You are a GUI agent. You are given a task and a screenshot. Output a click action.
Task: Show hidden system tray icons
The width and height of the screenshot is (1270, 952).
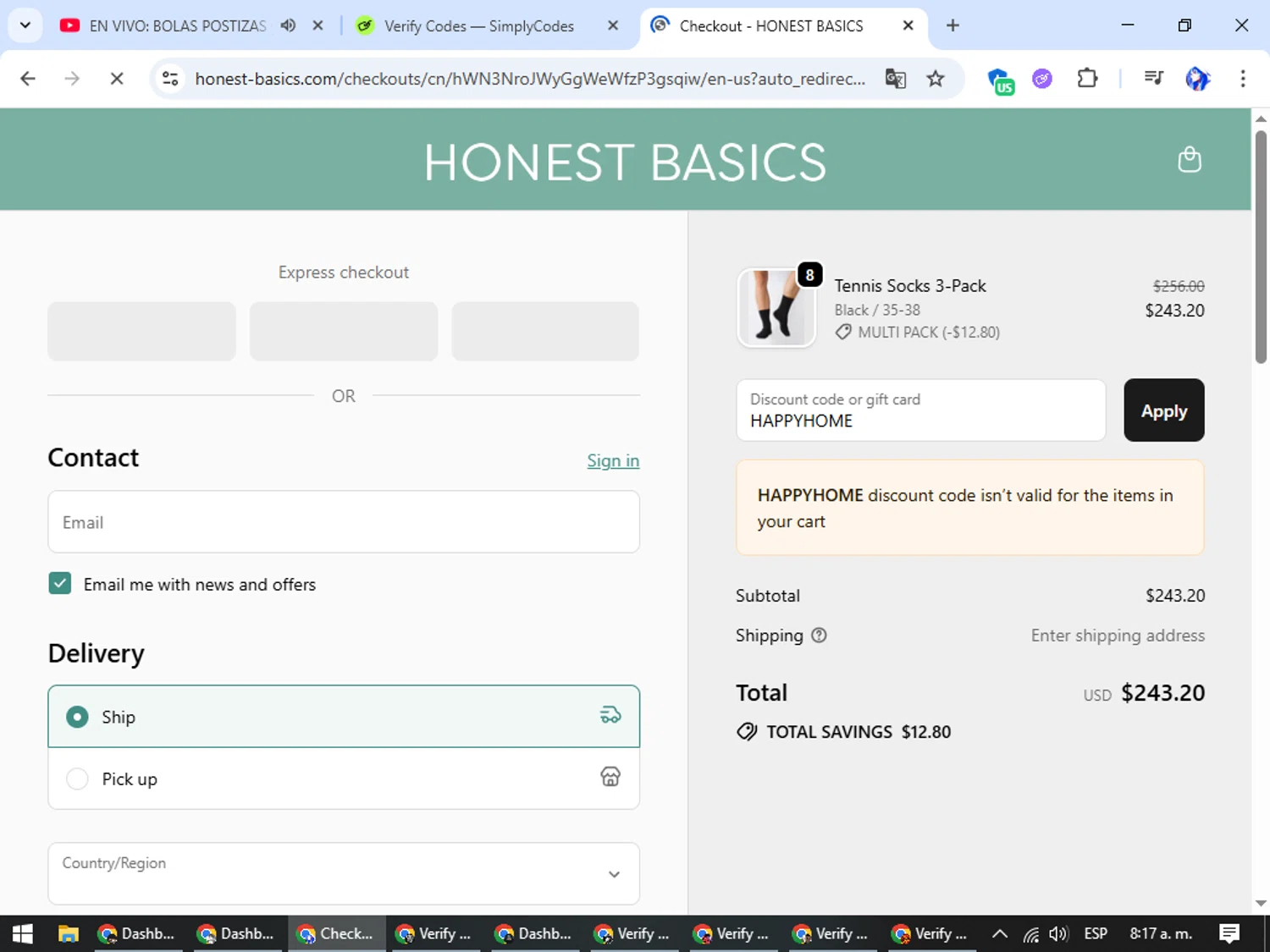(x=1000, y=934)
